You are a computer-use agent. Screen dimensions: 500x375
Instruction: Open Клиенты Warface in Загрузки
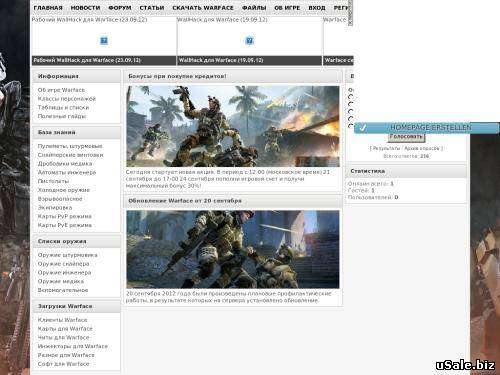62,320
